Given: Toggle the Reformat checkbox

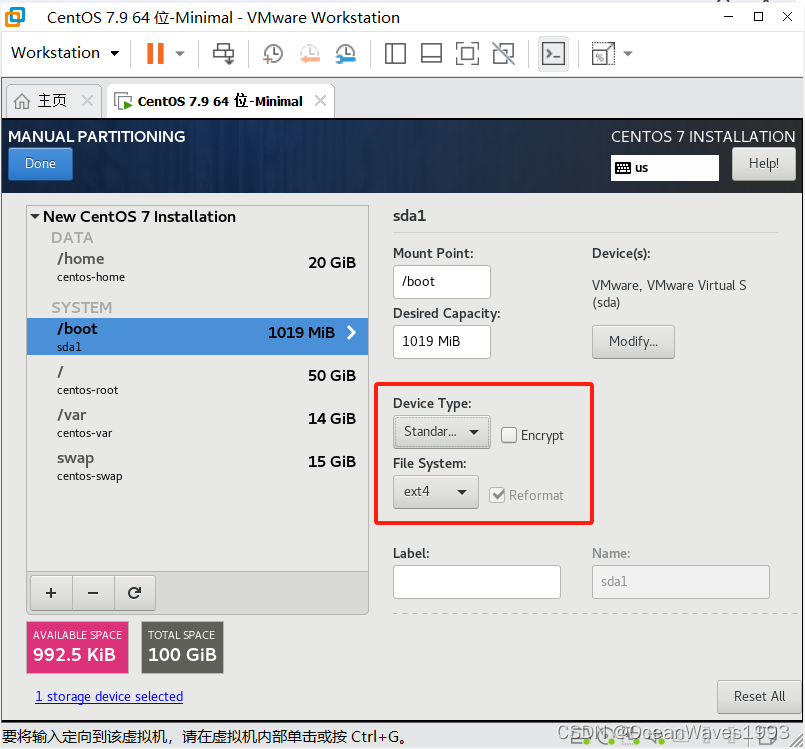Looking at the screenshot, I should pos(497,495).
